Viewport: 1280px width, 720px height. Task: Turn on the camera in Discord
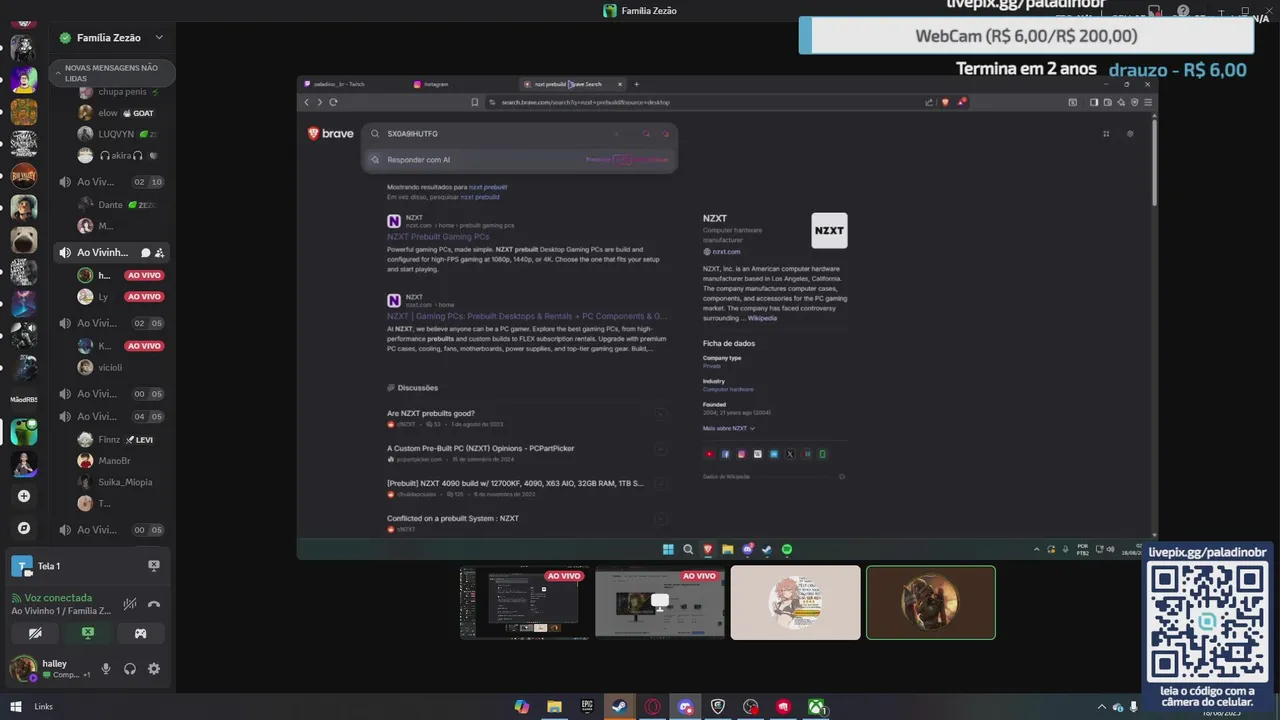(x=35, y=633)
